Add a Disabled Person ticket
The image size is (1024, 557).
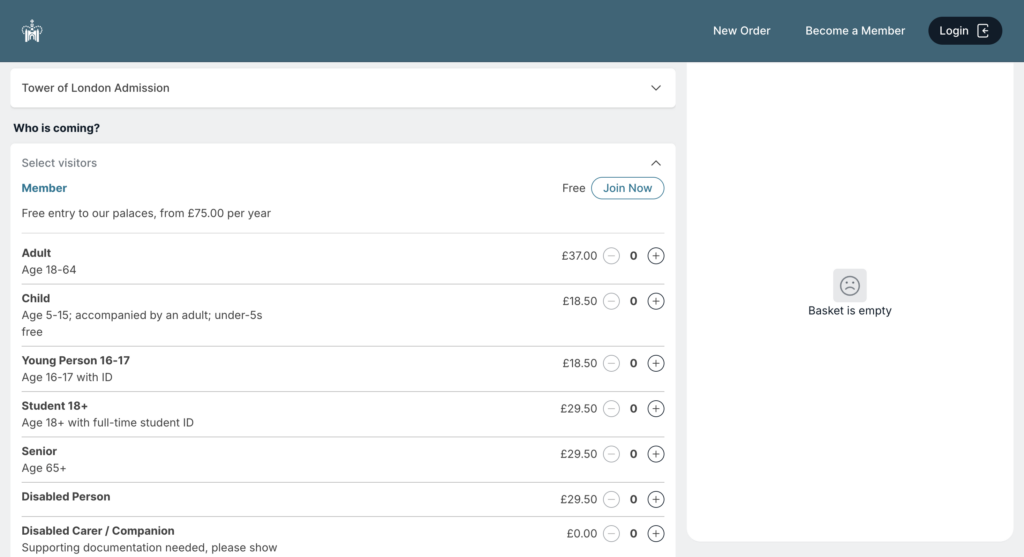656,500
